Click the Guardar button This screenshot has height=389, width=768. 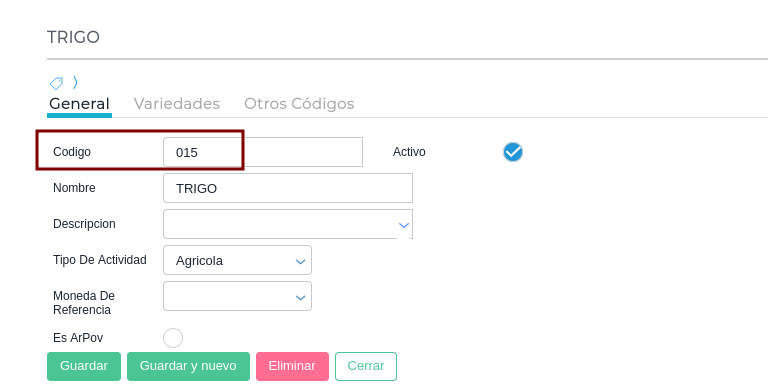(x=84, y=366)
